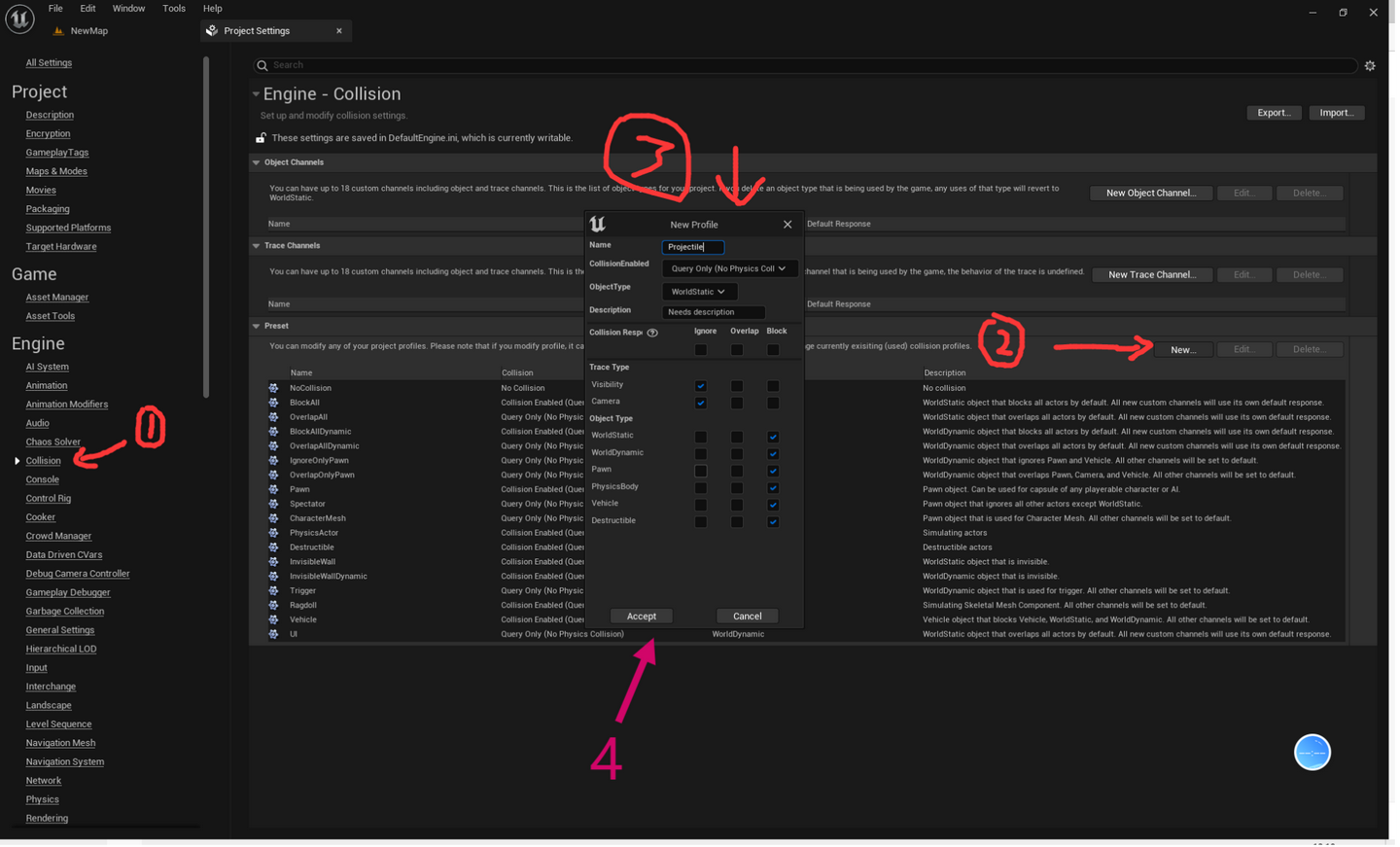The width and height of the screenshot is (1400, 847).
Task: Click the Accept button
Action: tap(642, 616)
